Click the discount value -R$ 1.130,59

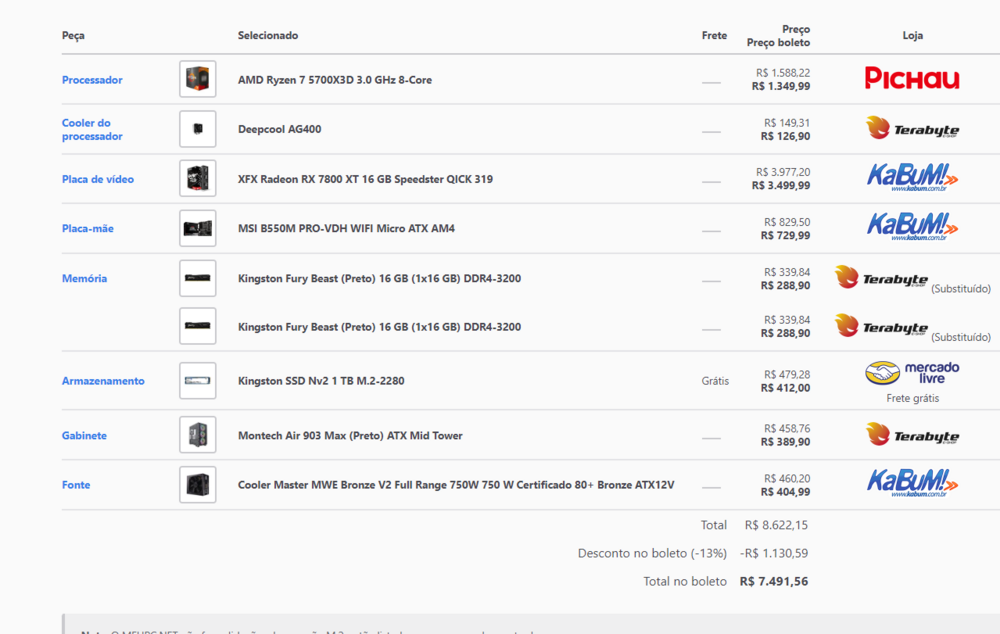coord(774,553)
